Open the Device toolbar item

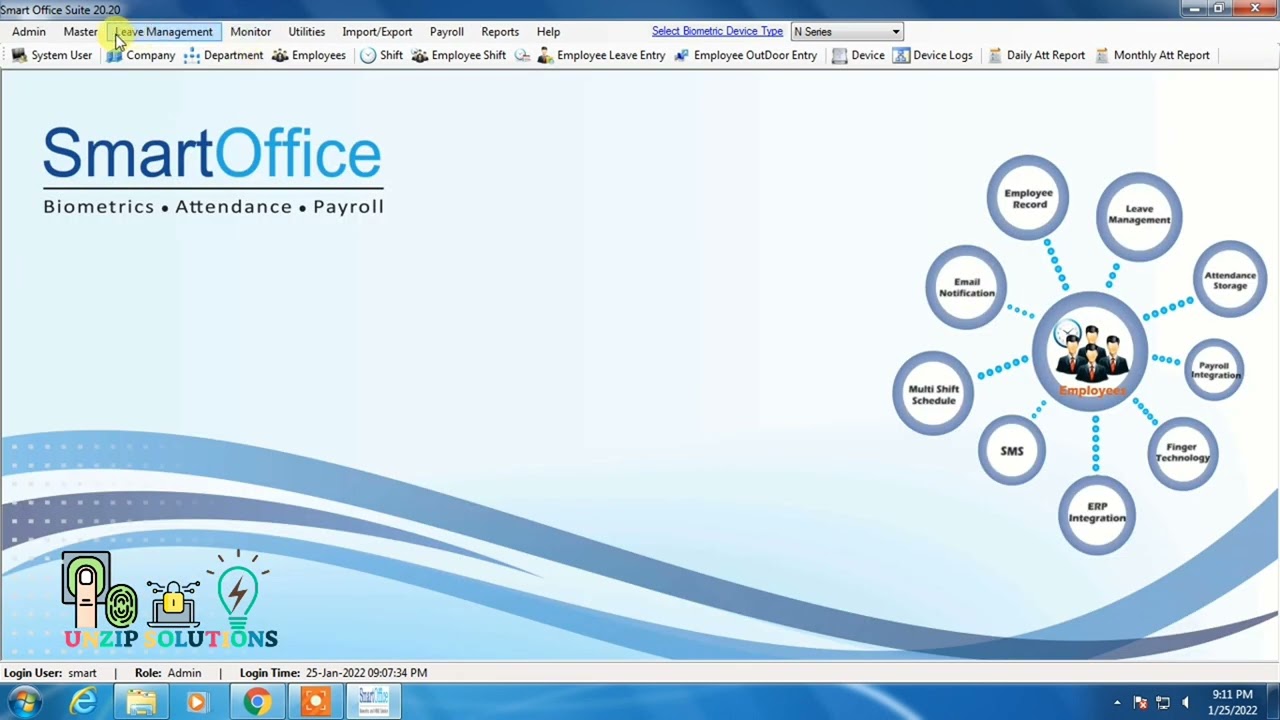858,55
